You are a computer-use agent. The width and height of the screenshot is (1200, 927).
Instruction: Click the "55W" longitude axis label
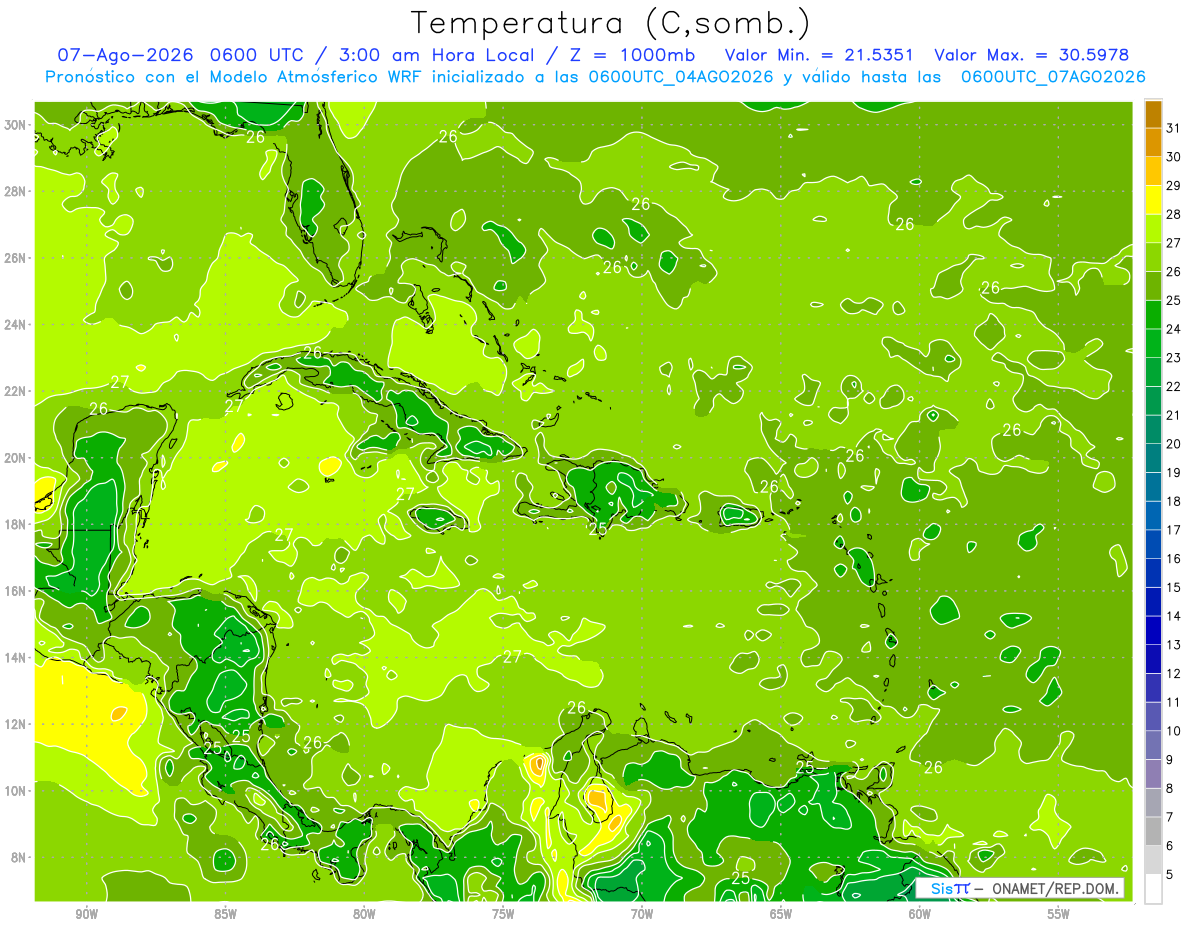[x=1059, y=914]
